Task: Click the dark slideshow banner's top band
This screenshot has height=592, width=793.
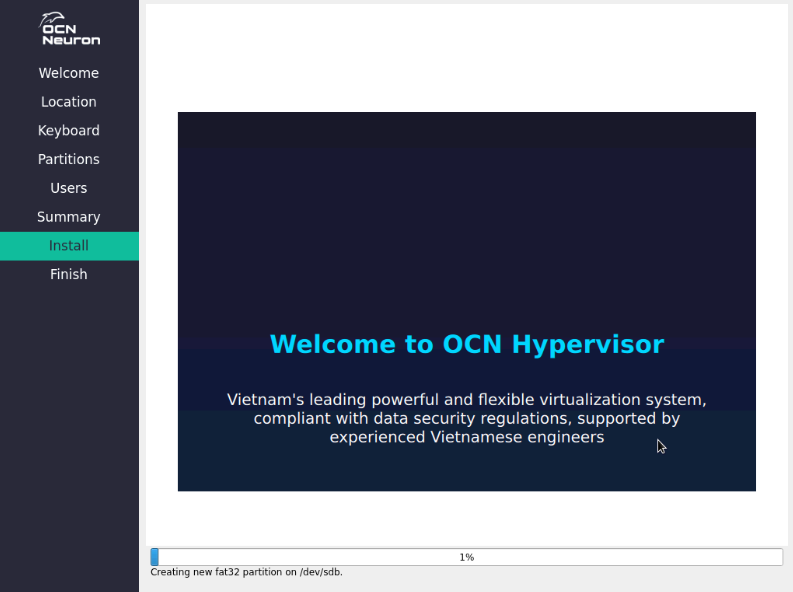Action: [x=466, y=130]
